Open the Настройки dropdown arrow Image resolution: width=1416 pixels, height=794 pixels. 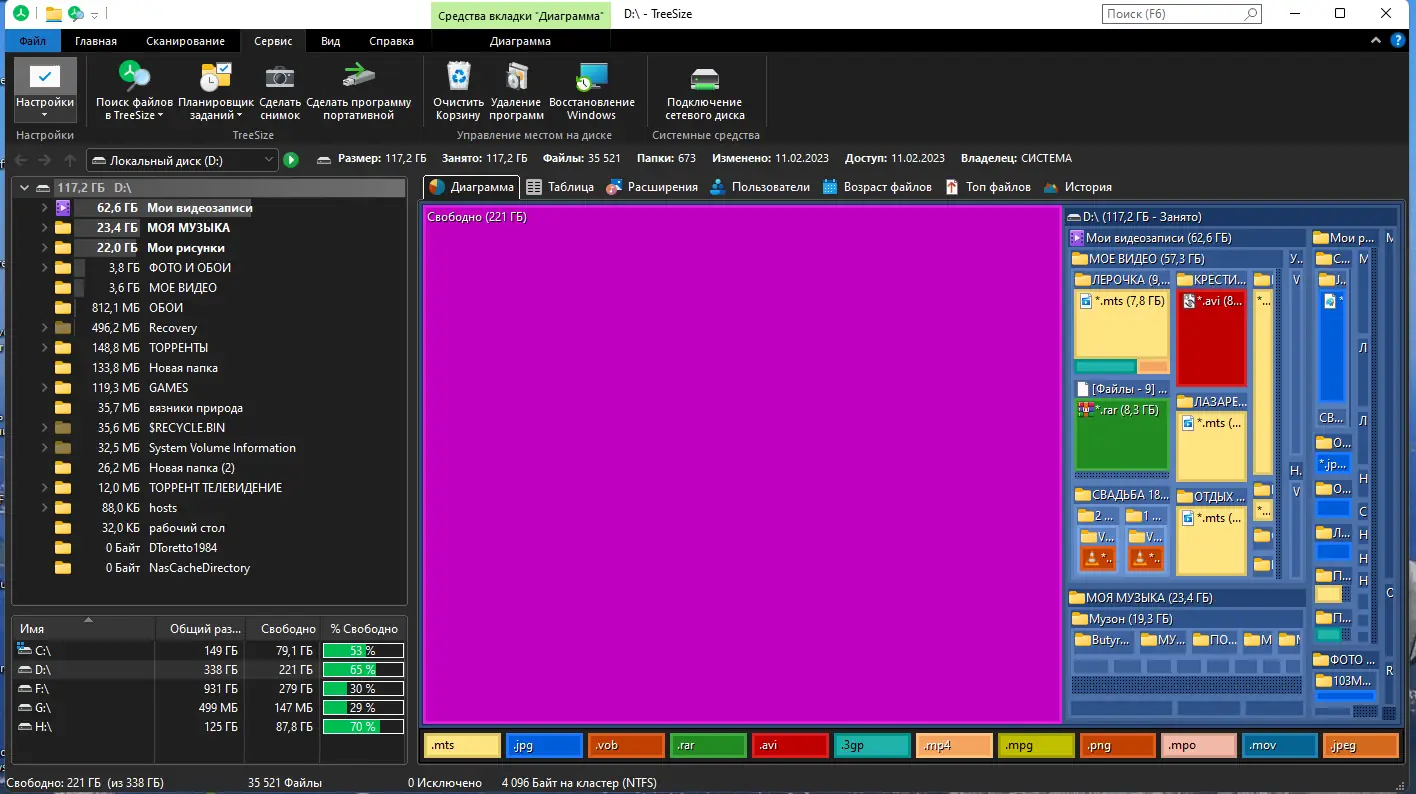(45, 115)
